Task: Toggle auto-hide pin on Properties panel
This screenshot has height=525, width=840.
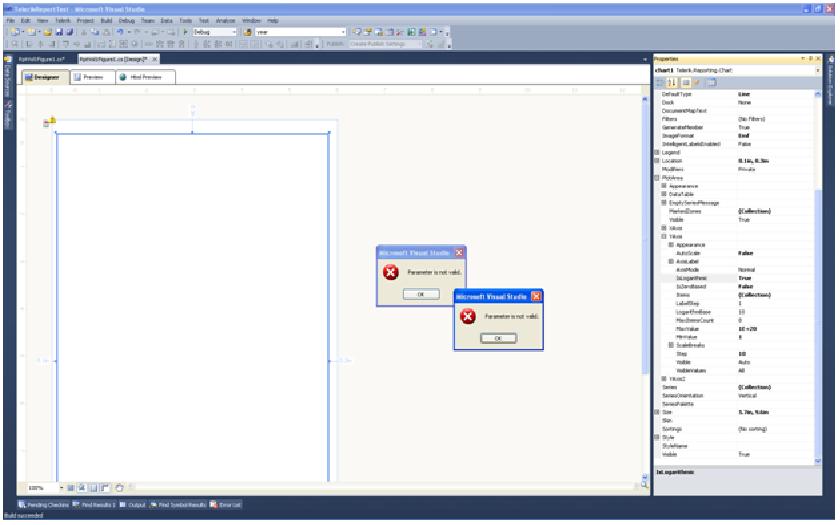Action: (x=811, y=58)
